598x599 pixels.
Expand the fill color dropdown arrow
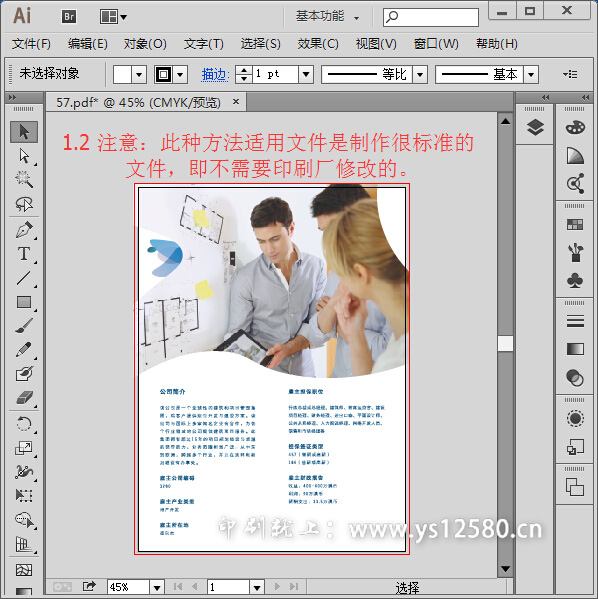(x=139, y=74)
